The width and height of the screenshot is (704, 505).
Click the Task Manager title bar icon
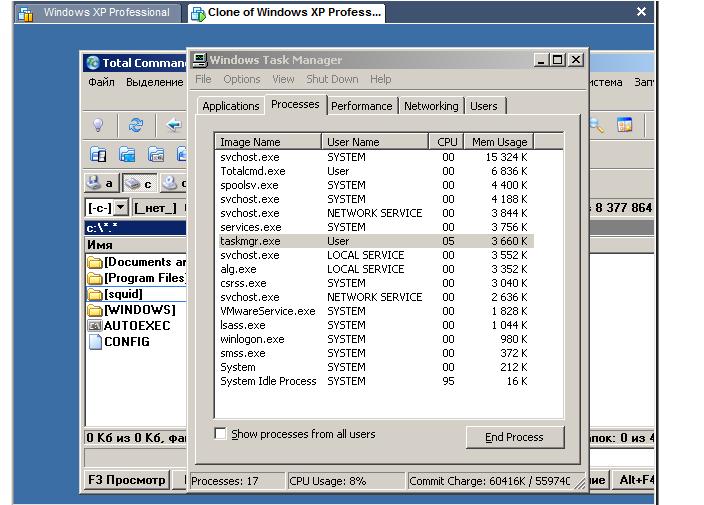click(x=200, y=59)
